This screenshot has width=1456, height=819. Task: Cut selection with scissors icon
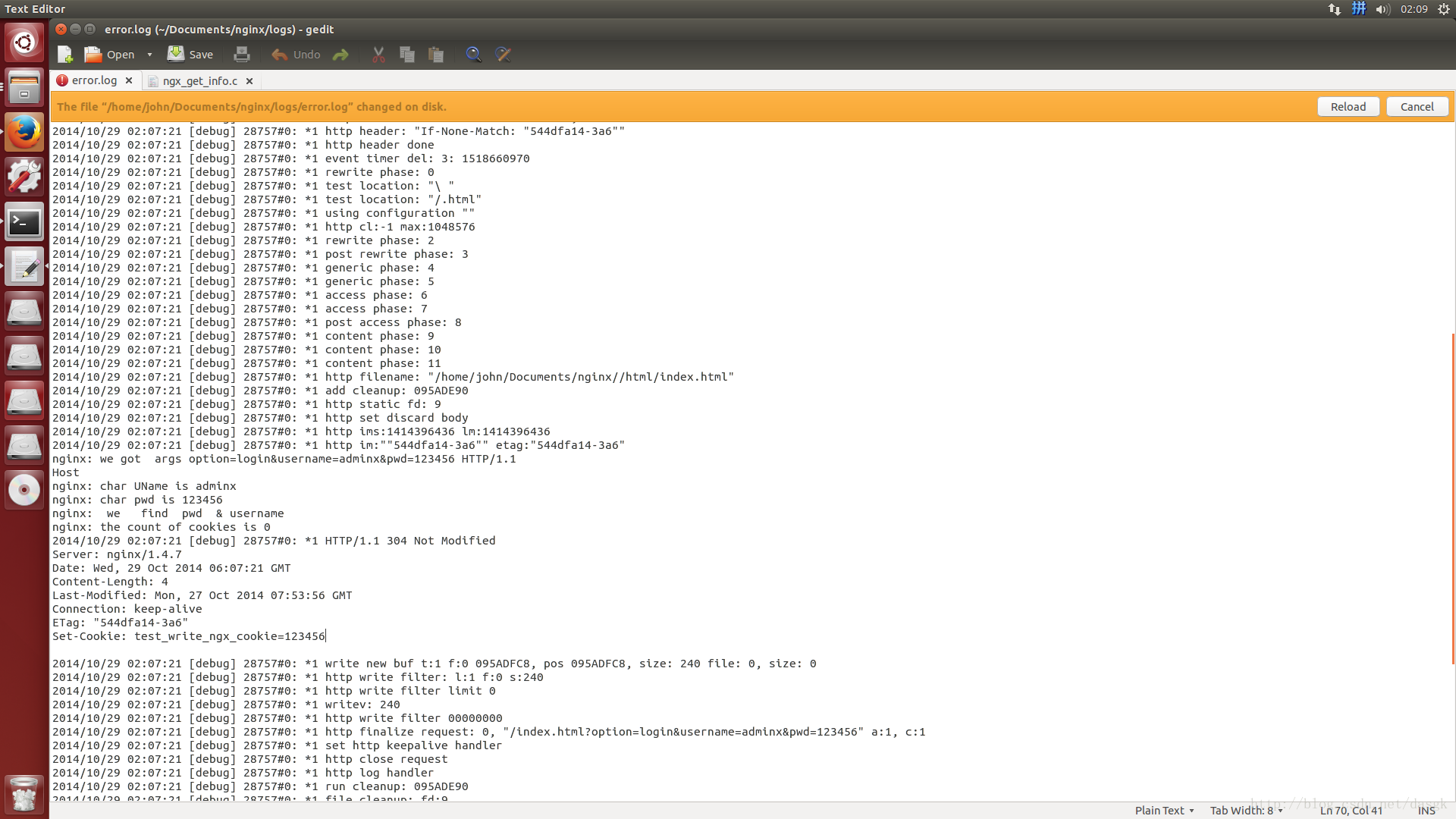click(x=378, y=55)
